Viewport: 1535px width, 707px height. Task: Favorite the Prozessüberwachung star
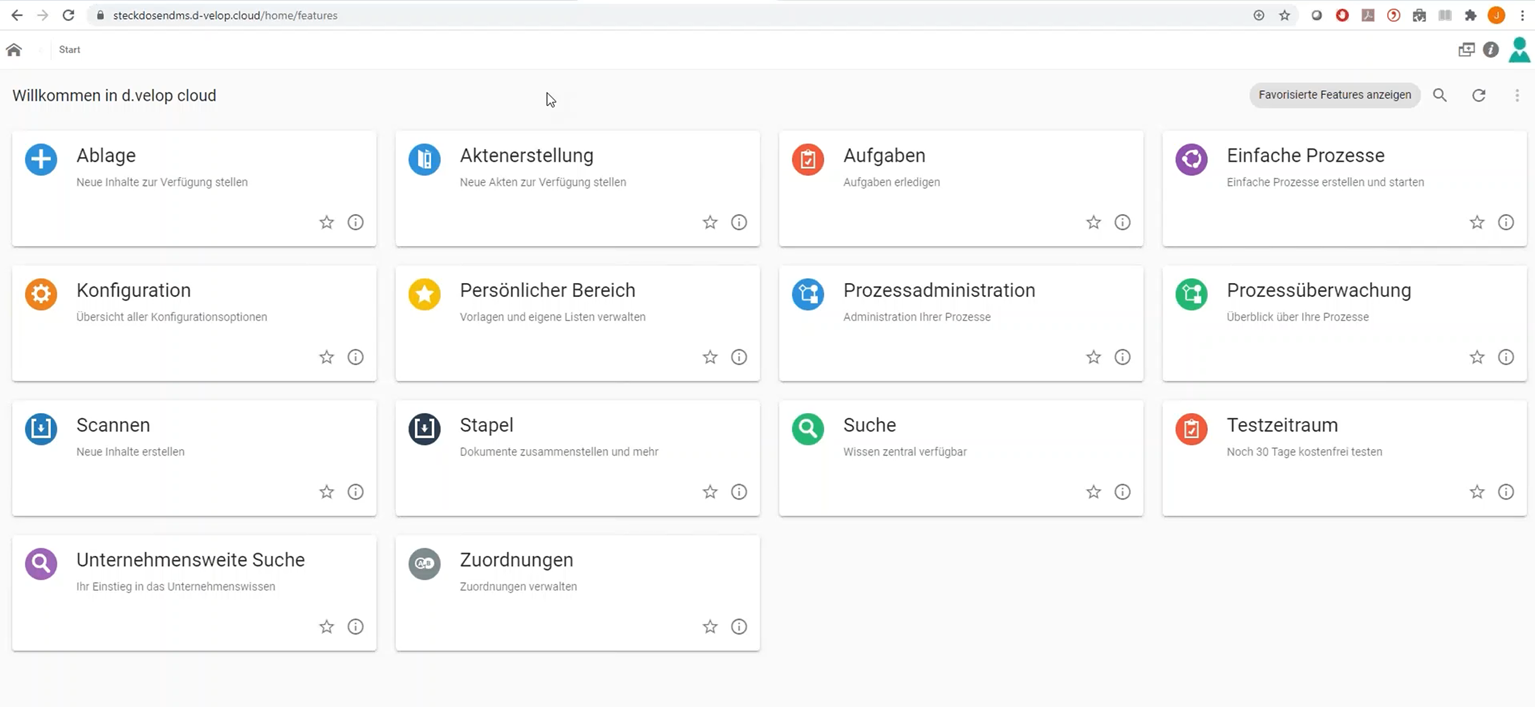click(x=1477, y=357)
